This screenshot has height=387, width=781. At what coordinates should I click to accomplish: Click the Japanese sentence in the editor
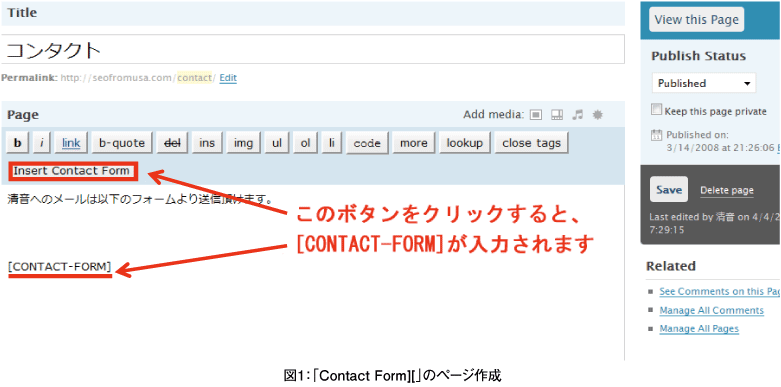(x=141, y=200)
